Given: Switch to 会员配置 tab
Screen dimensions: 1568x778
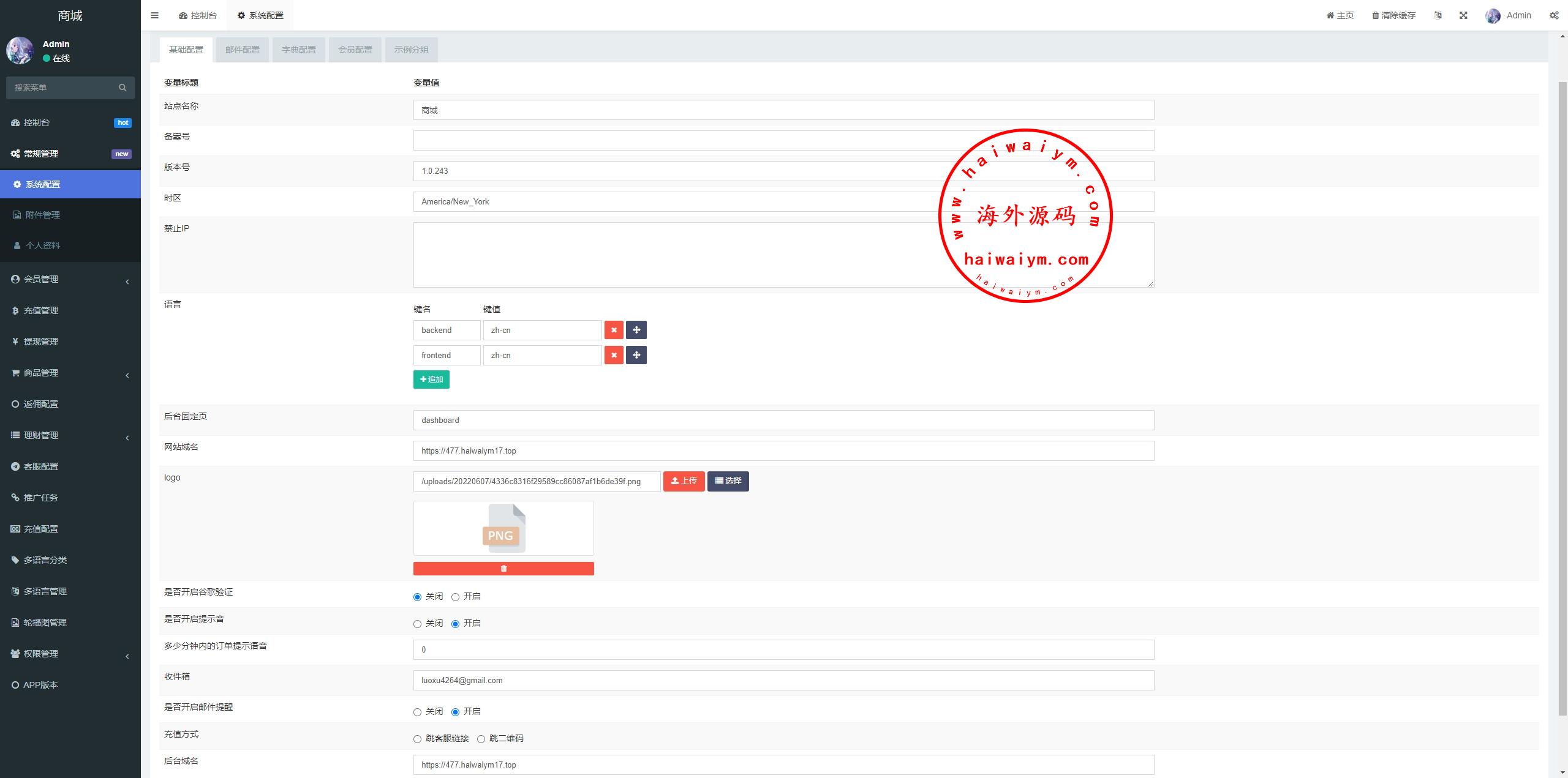Looking at the screenshot, I should (355, 50).
